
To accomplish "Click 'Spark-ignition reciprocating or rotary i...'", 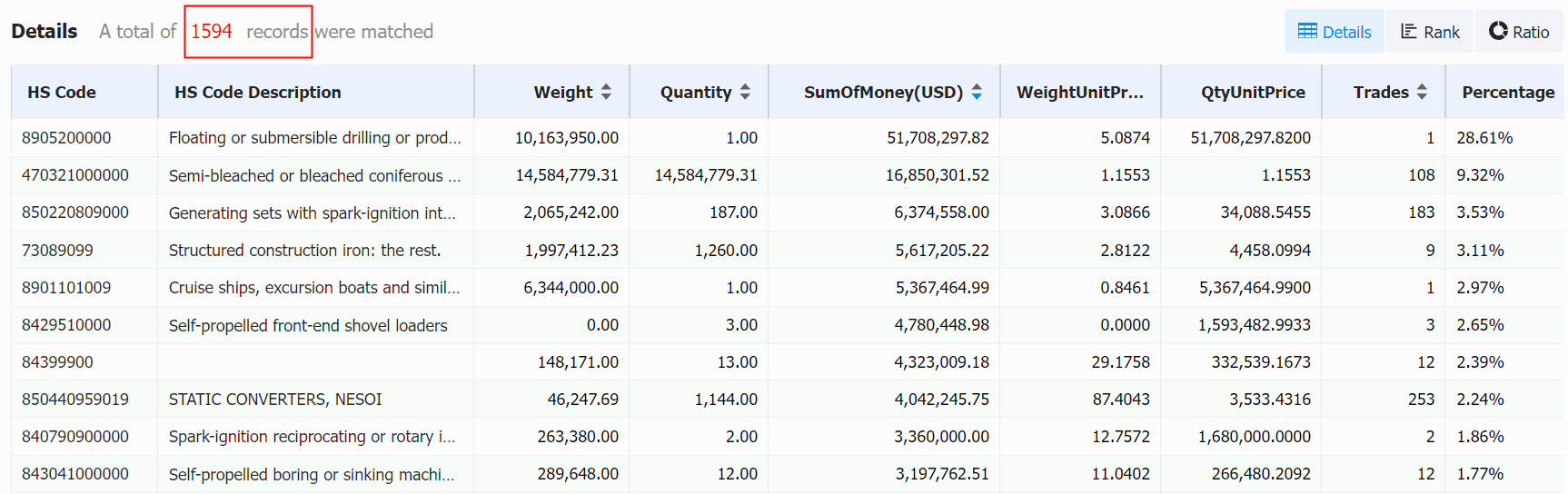I will point(313,437).
